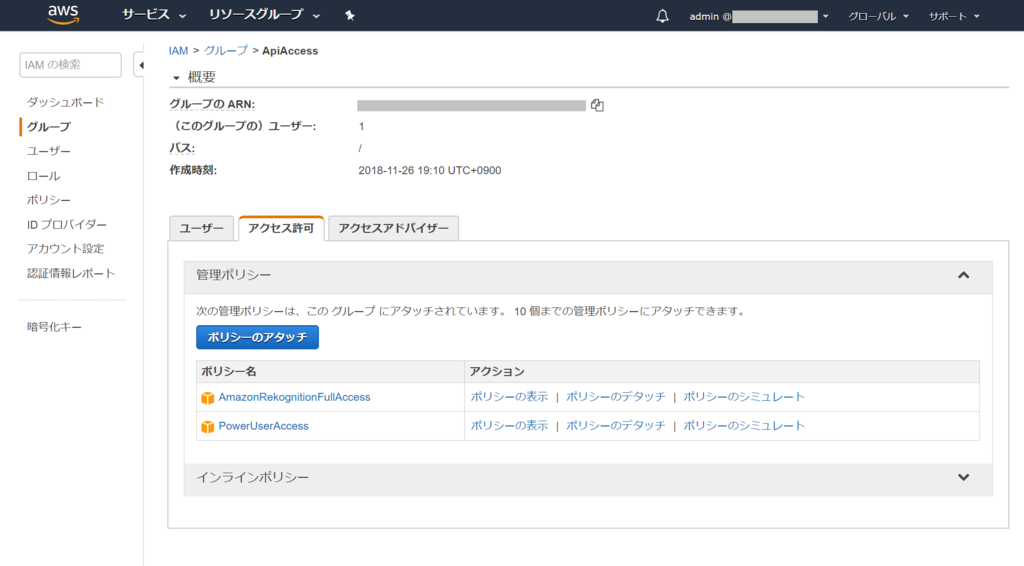Click the パス label
Image resolution: width=1024 pixels, height=566 pixels.
182,148
